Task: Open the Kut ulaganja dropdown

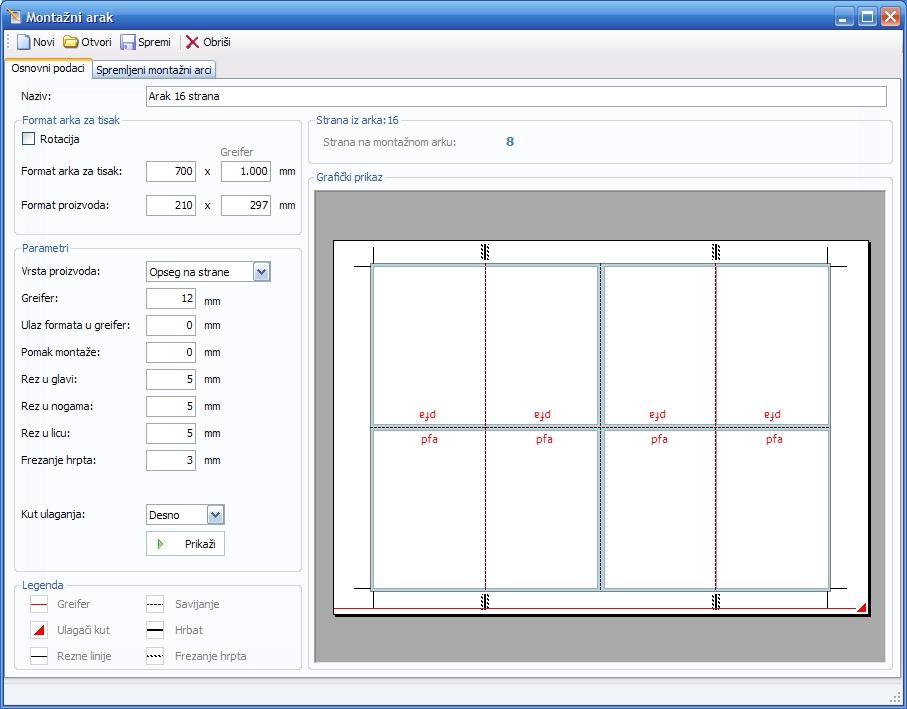Action: [216, 515]
